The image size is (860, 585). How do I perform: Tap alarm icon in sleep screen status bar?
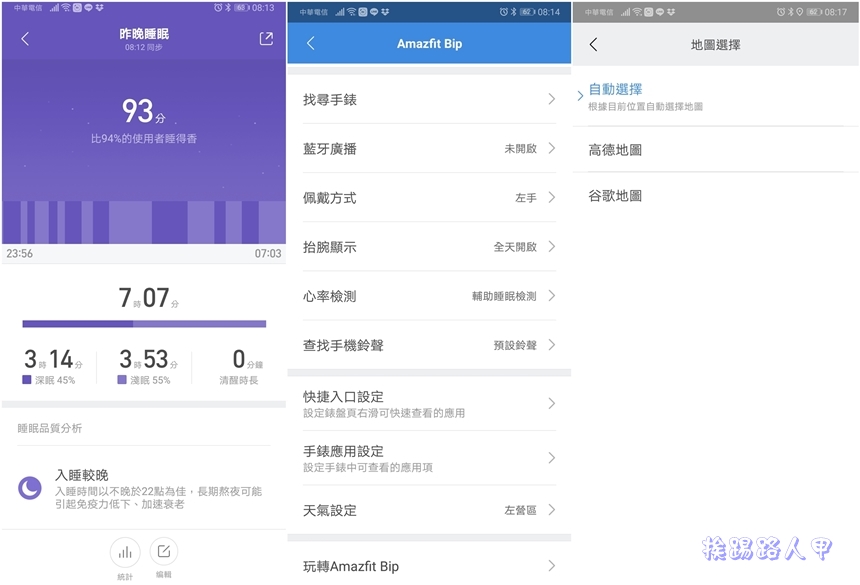[218, 8]
